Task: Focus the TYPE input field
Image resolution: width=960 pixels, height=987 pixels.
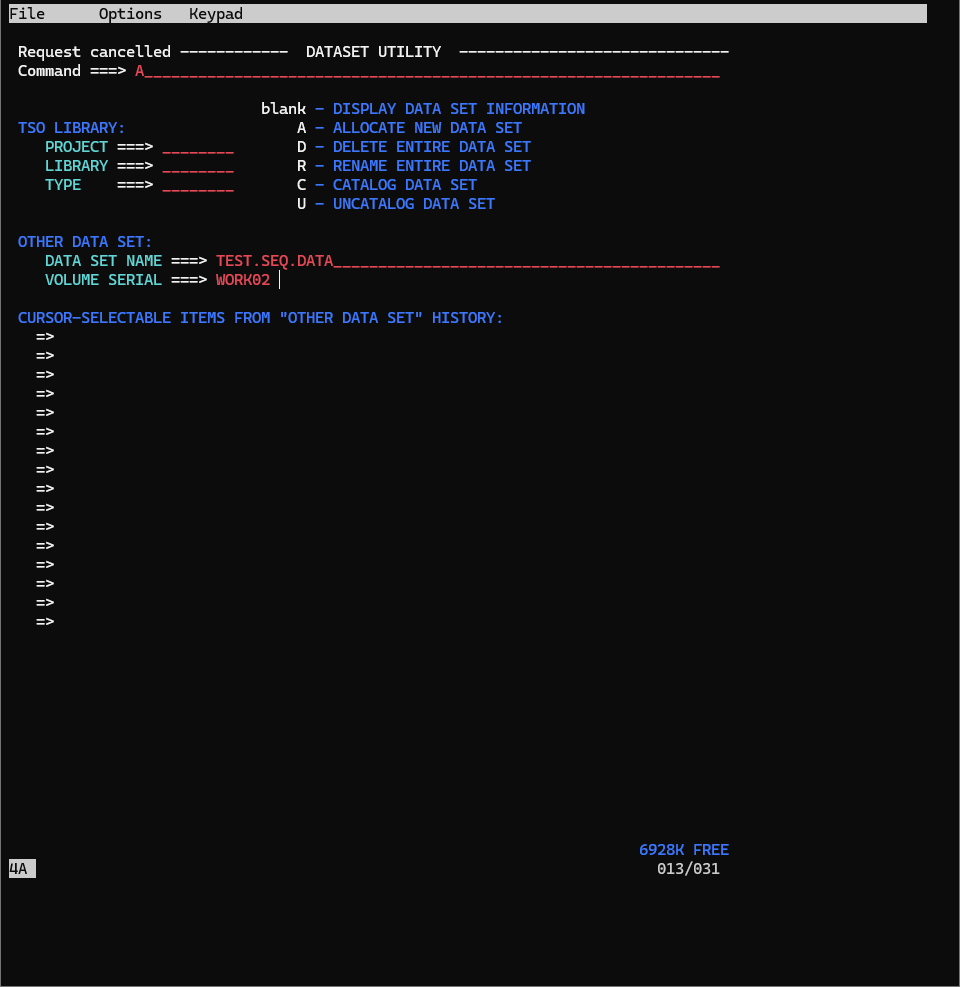Action: tap(198, 185)
